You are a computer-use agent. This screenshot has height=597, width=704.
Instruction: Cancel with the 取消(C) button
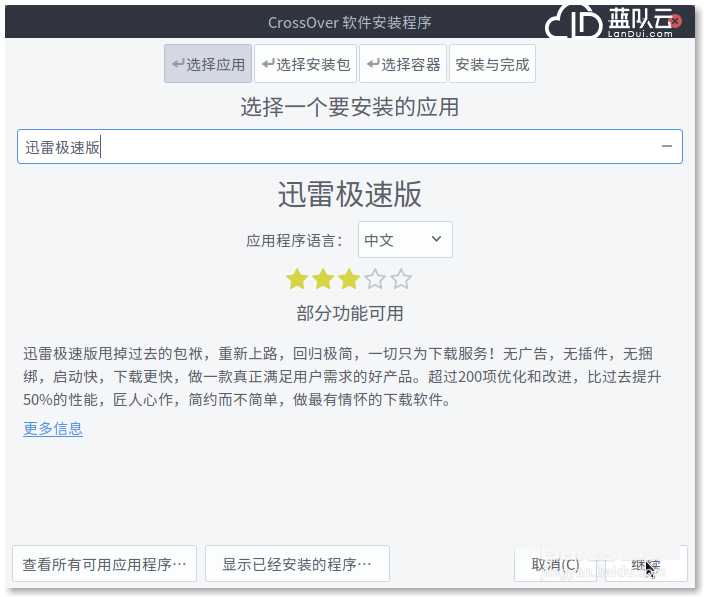pyautogui.click(x=555, y=564)
